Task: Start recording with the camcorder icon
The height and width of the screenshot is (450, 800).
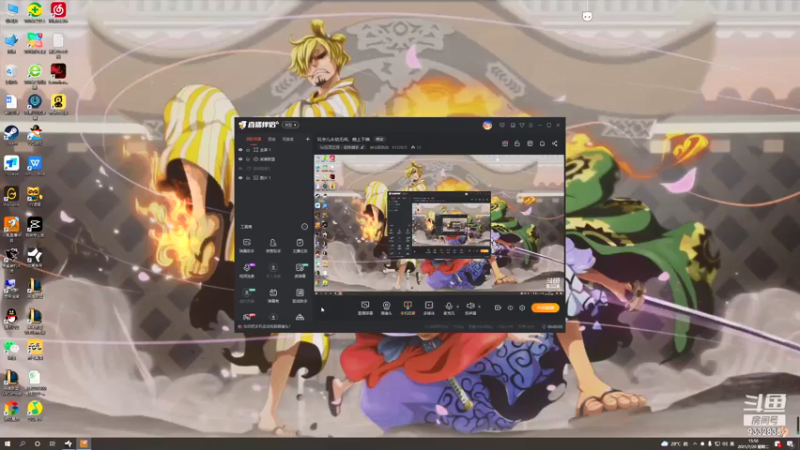Action: pos(497,308)
